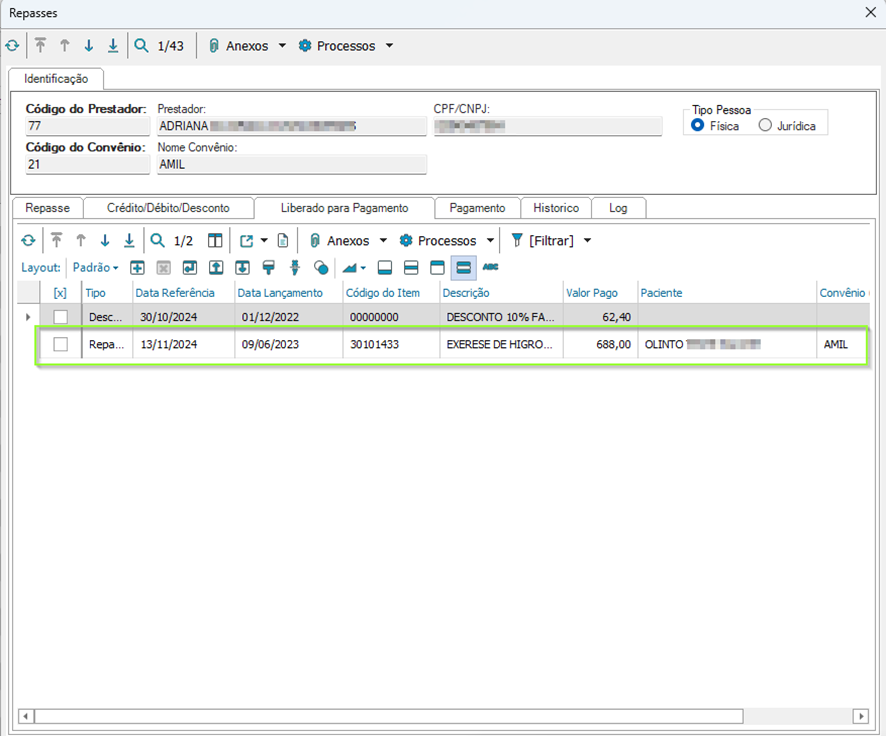
Task: Move to previous row in grid toolbar
Action: coord(81,240)
